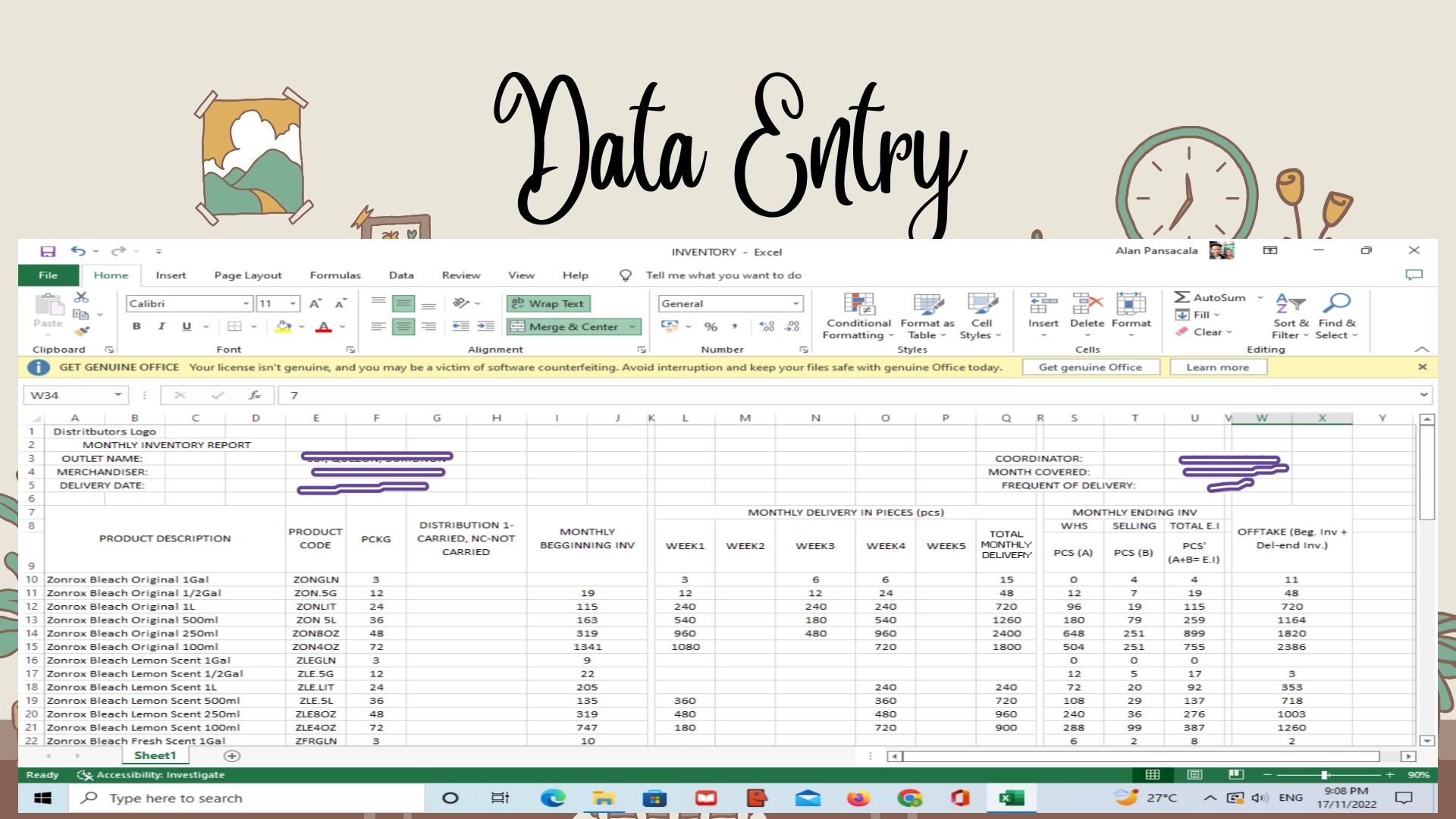Click the Learn more button
The height and width of the screenshot is (819, 1456).
(1217, 367)
